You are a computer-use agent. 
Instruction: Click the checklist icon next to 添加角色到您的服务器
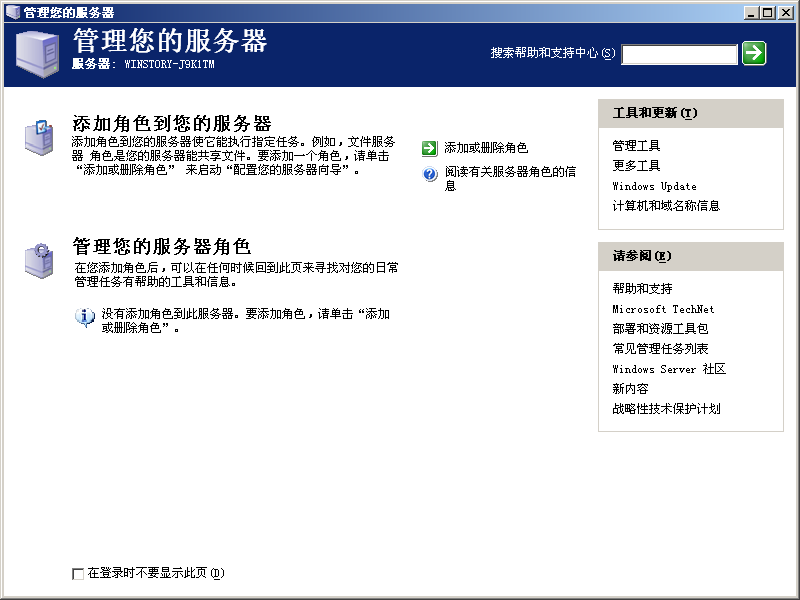pos(38,135)
